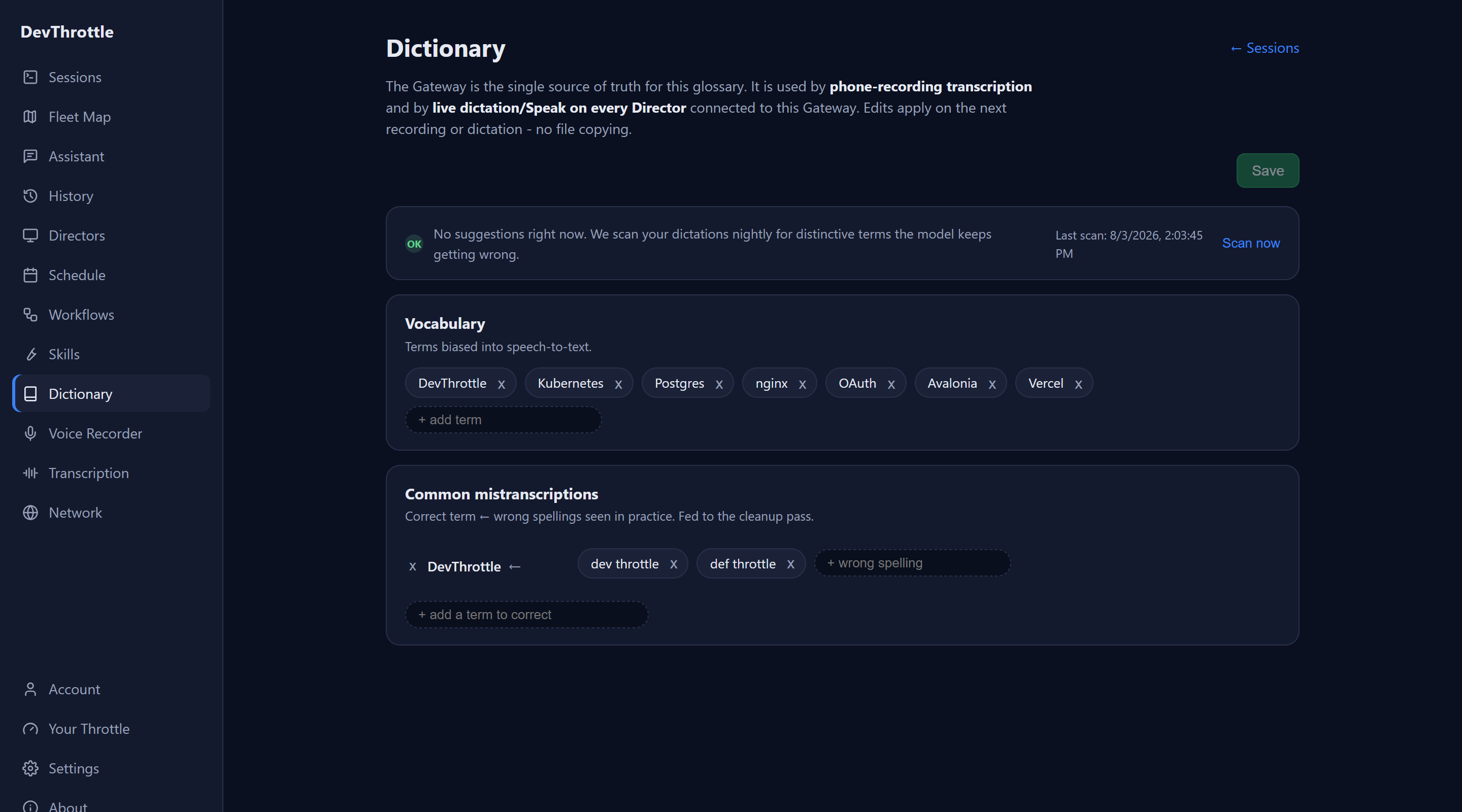
Task: Follow the back to Sessions link
Action: (1264, 48)
